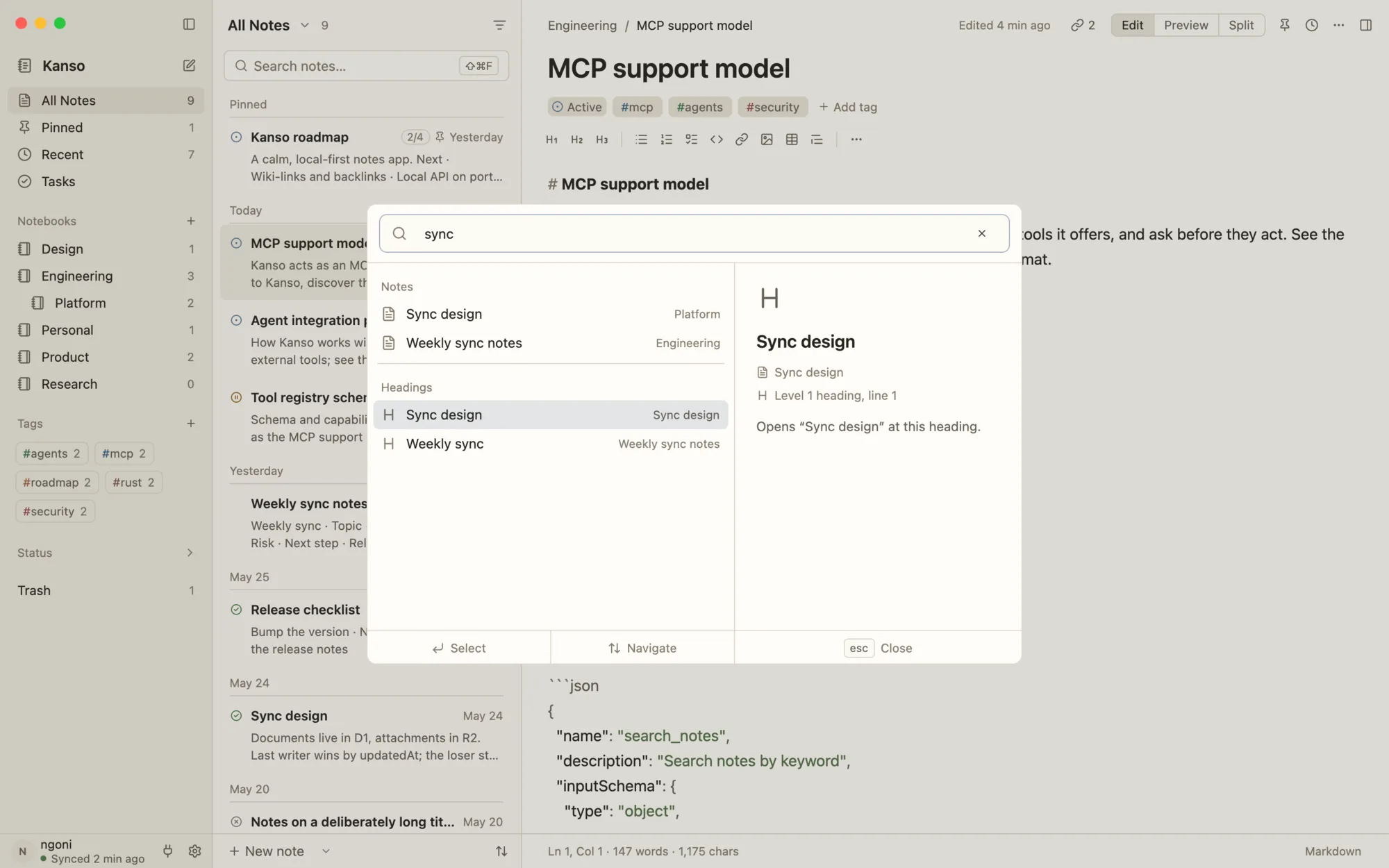This screenshot has height=868, width=1389.
Task: Insert a table into the note
Action: [x=792, y=140]
